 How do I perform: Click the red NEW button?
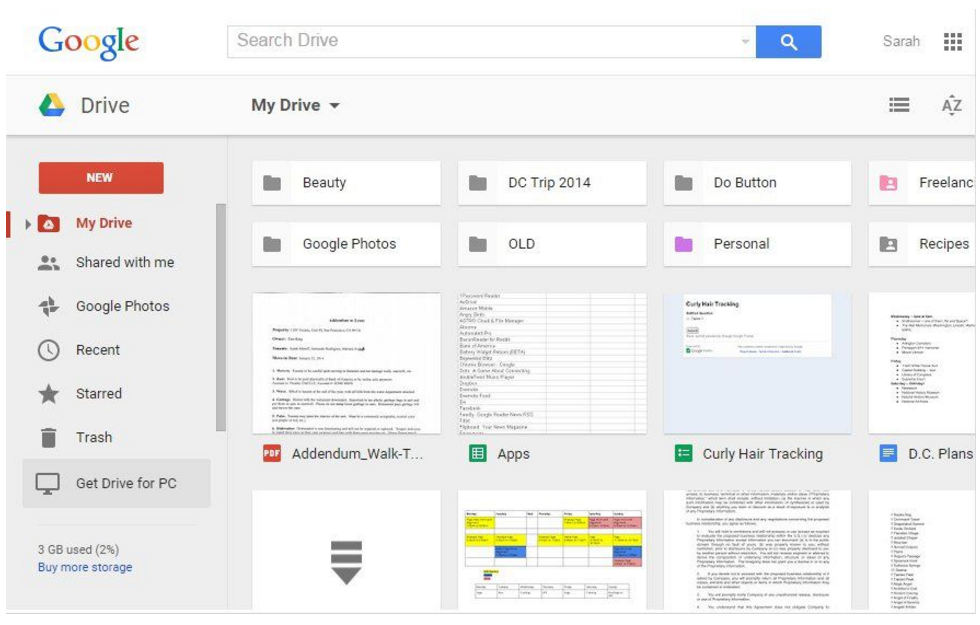pyautogui.click(x=101, y=178)
